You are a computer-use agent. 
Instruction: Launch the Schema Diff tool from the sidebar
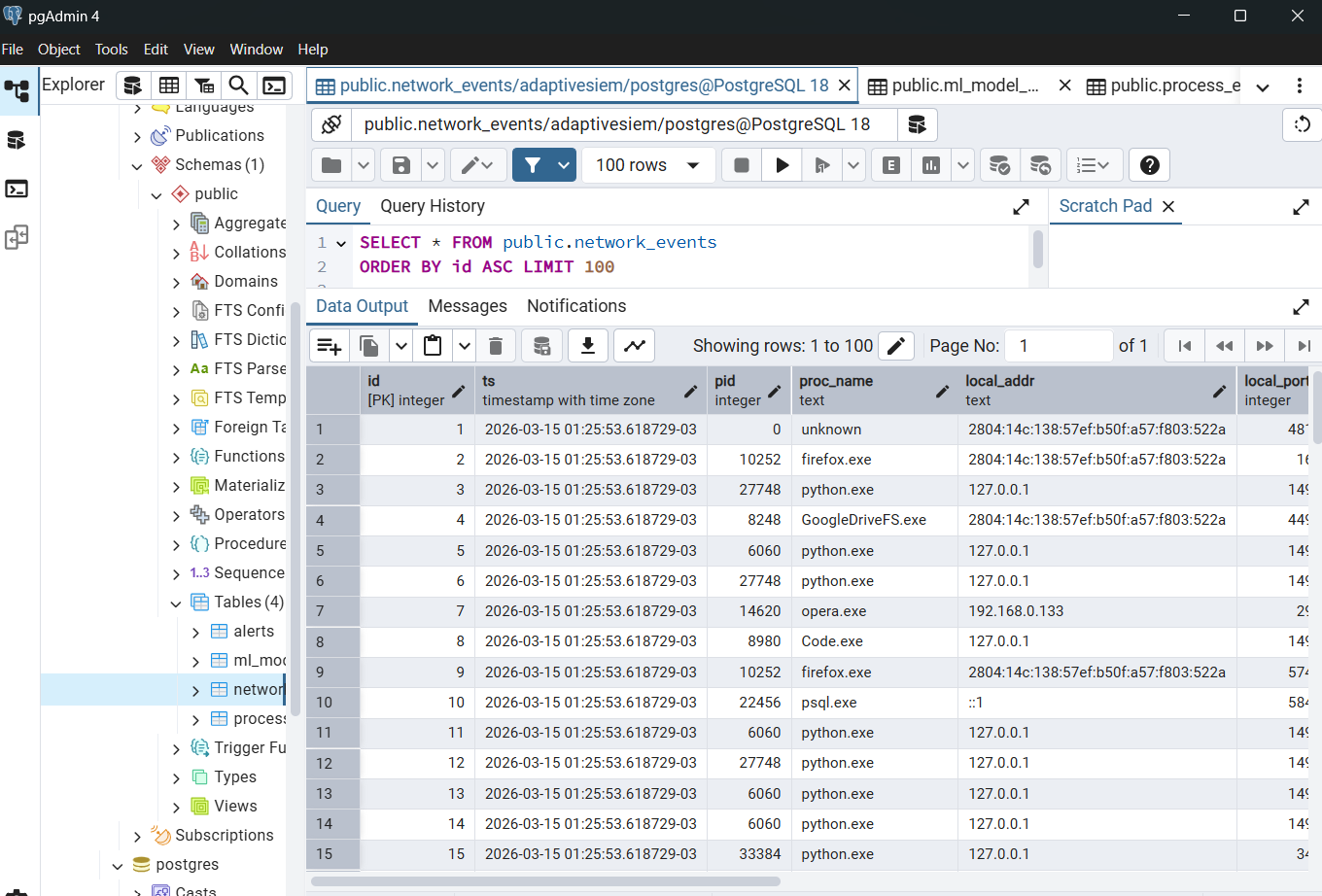pyautogui.click(x=16, y=236)
